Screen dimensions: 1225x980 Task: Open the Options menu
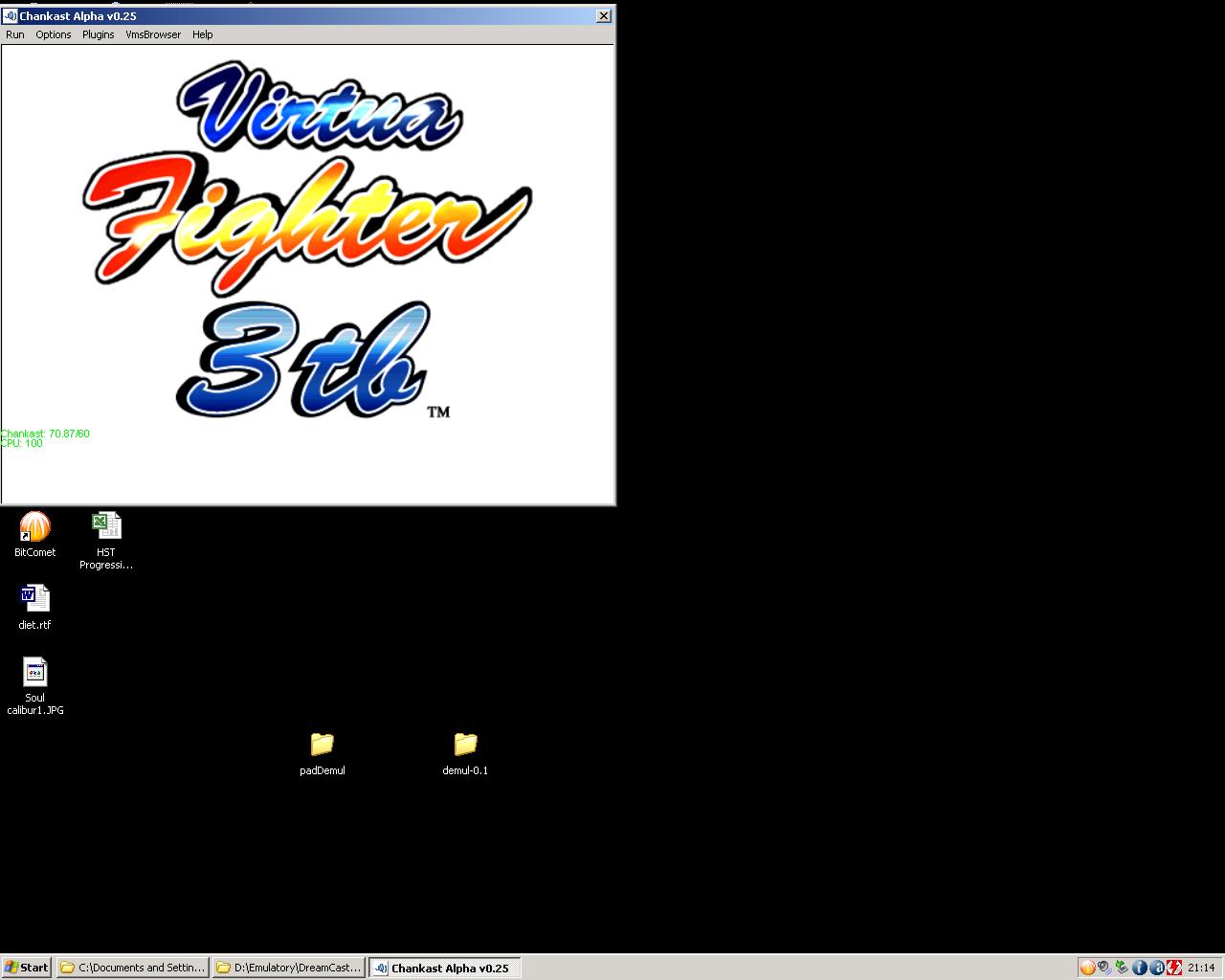click(x=54, y=34)
